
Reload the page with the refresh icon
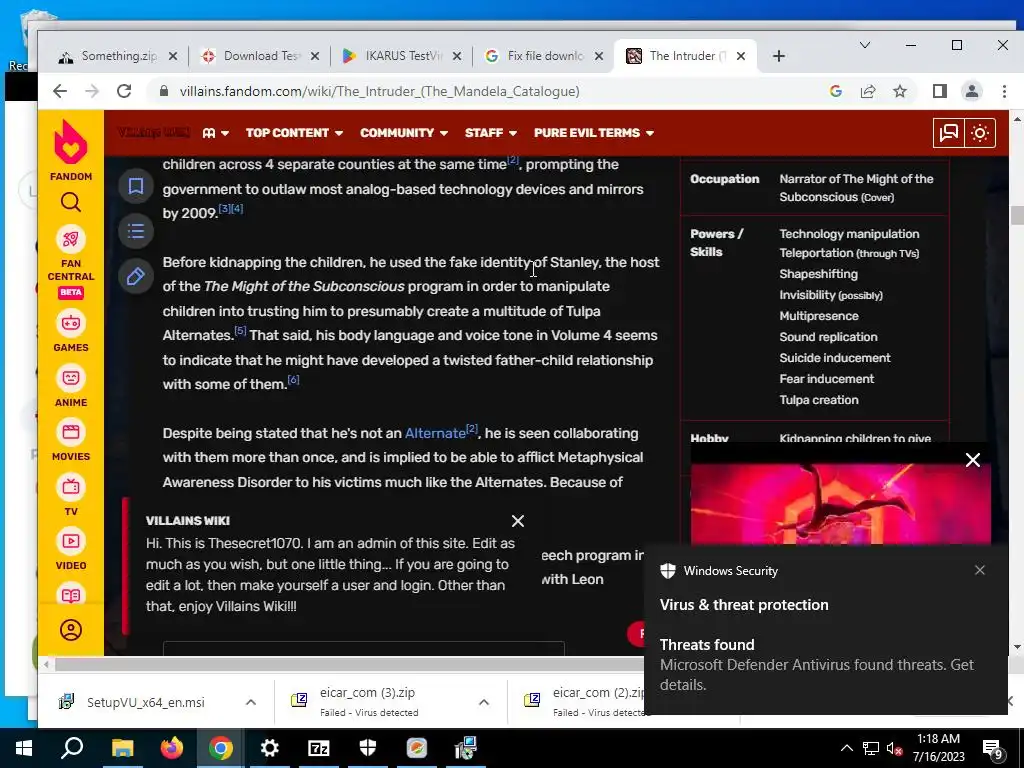pyautogui.click(x=124, y=91)
